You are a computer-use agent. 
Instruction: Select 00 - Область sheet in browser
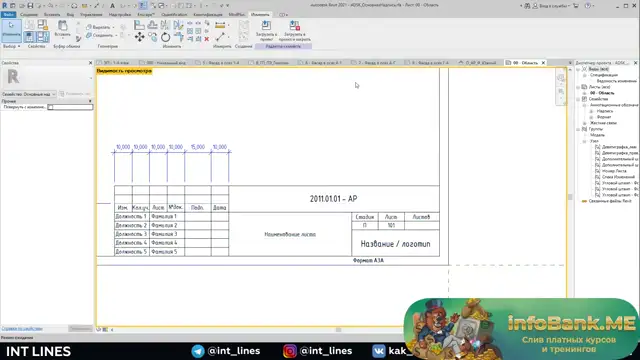click(x=602, y=93)
